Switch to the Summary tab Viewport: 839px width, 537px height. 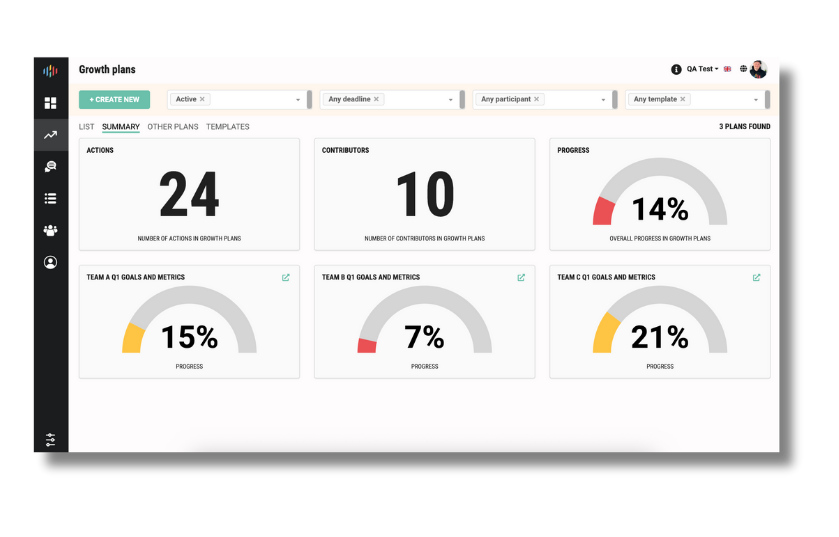coord(121,127)
